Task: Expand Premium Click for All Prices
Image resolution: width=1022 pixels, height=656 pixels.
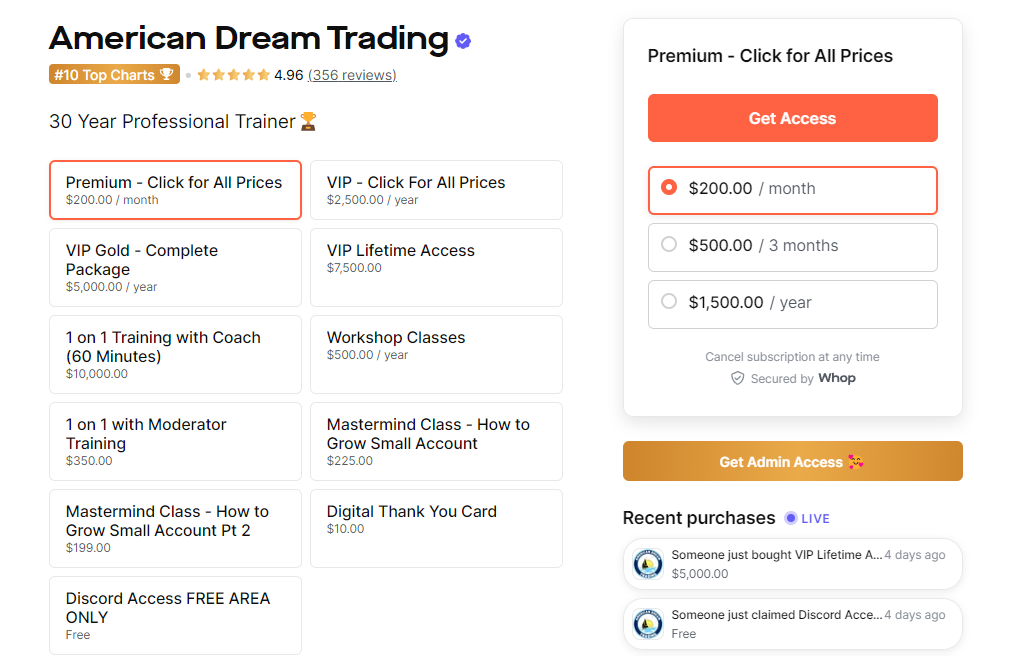Action: click(175, 190)
